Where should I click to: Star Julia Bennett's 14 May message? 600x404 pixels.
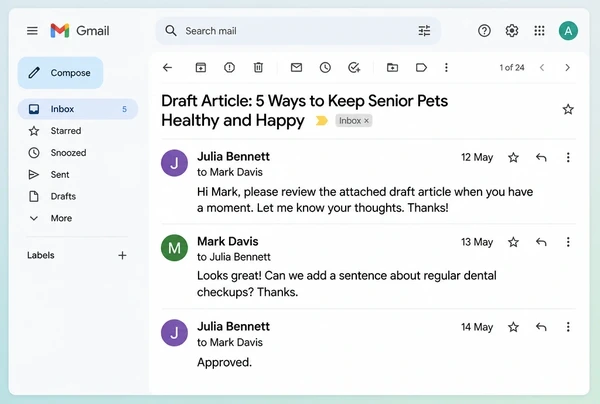tap(513, 327)
